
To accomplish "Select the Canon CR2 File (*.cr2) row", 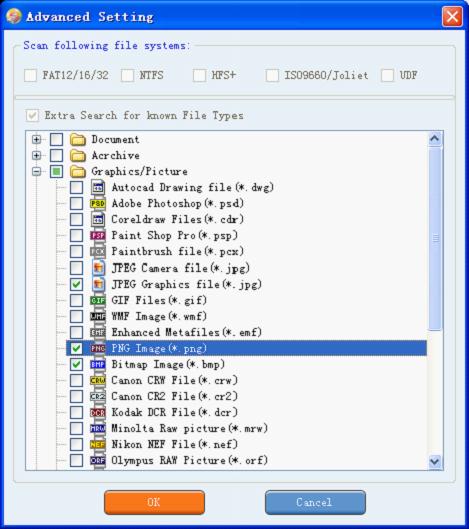I will pos(175,396).
